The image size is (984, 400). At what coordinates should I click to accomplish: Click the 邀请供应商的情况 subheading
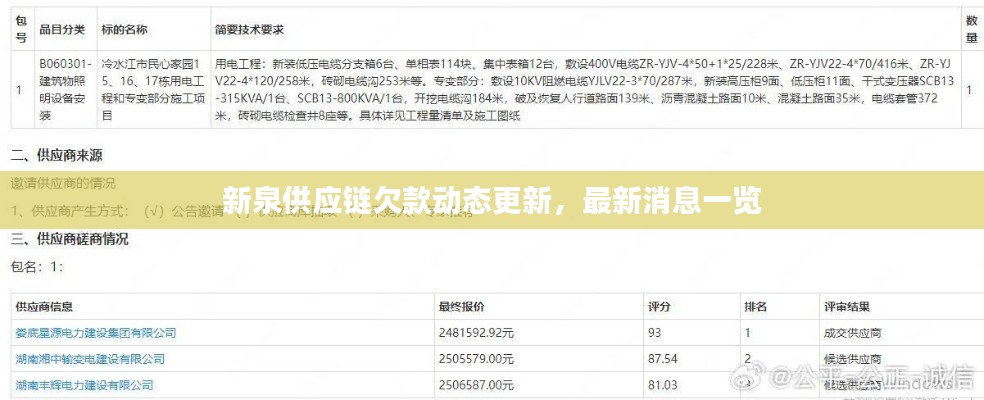(63, 183)
